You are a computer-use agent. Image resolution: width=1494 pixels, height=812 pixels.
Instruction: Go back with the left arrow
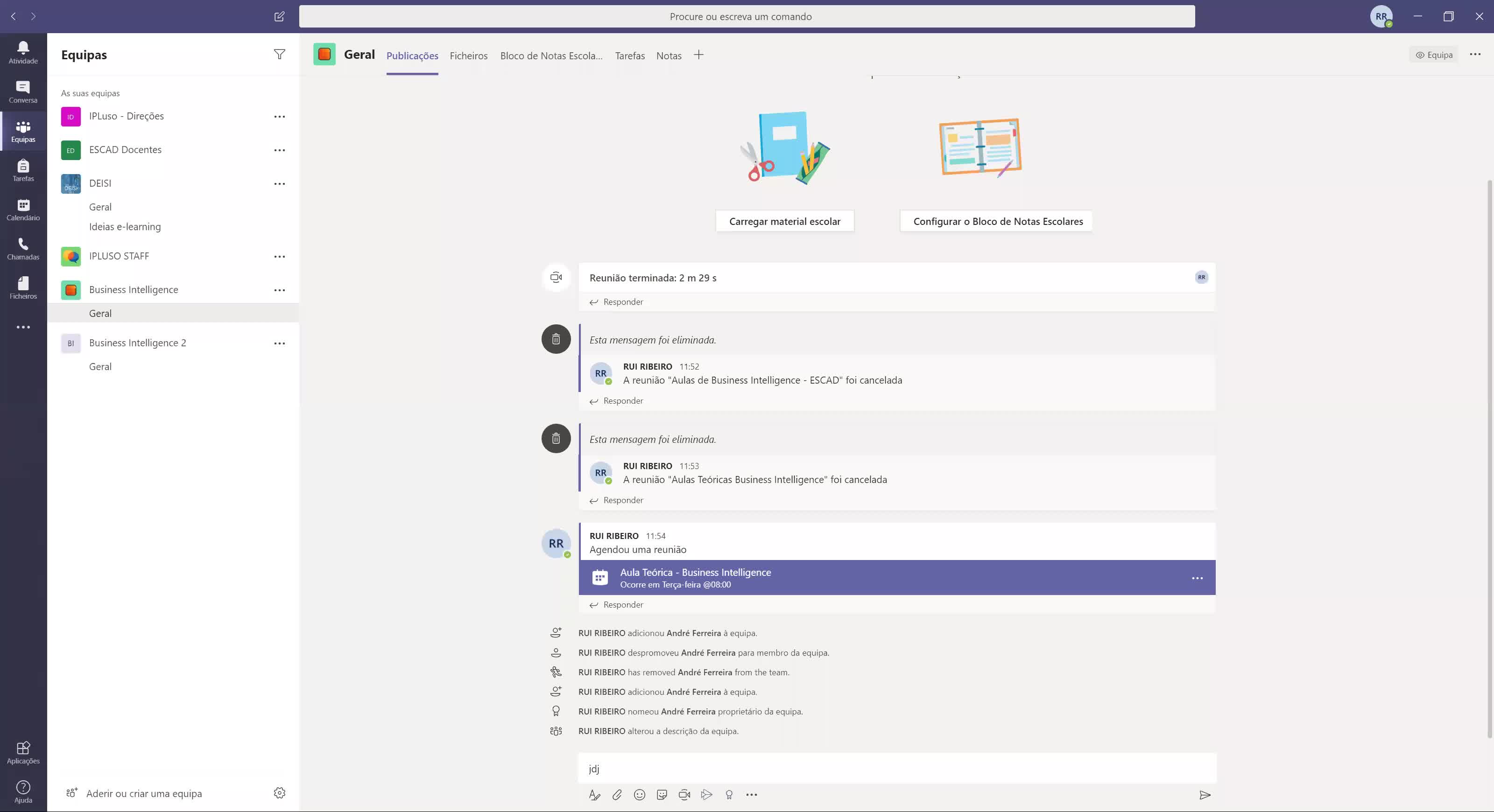coord(14,16)
